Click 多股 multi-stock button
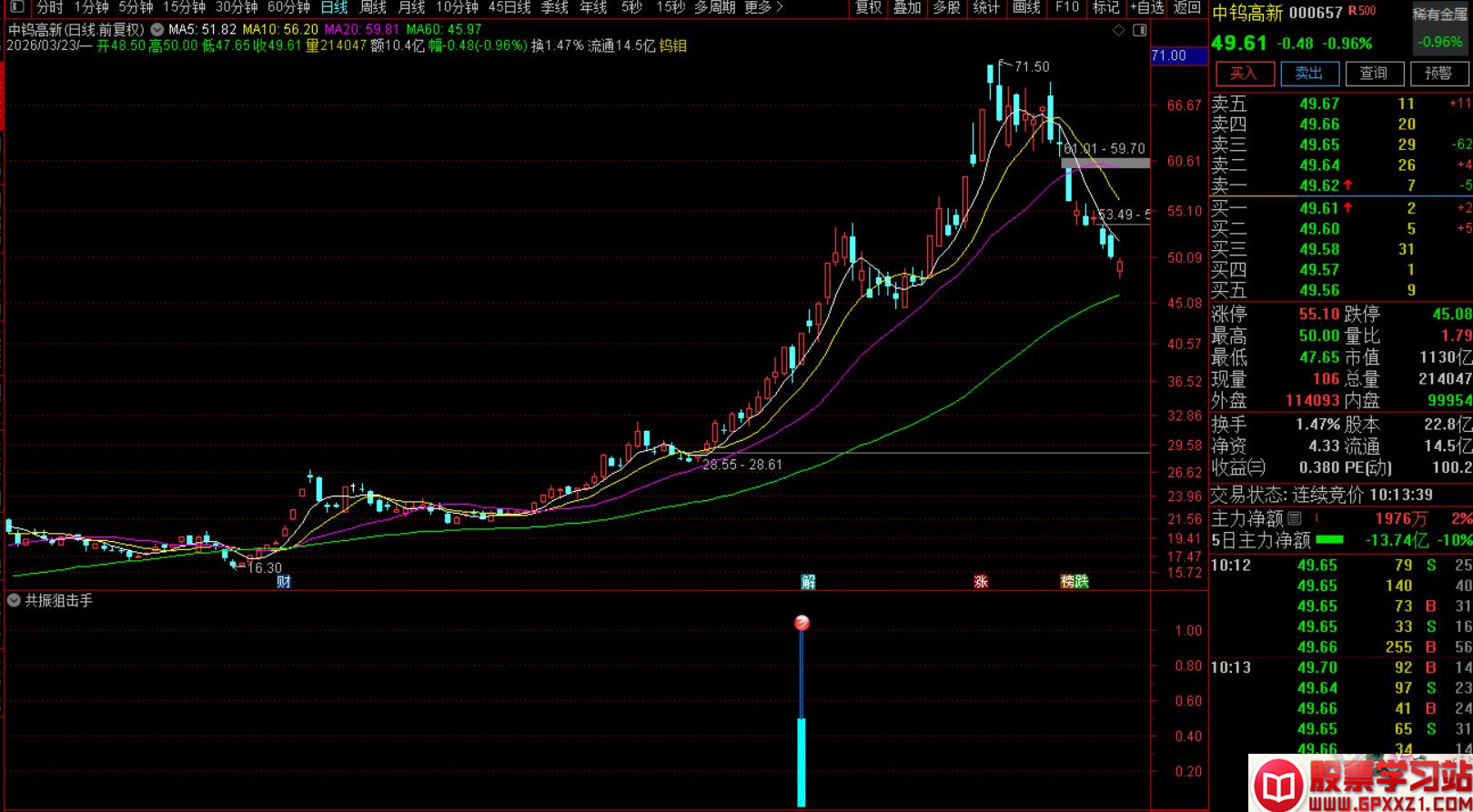The image size is (1473, 812). click(946, 7)
